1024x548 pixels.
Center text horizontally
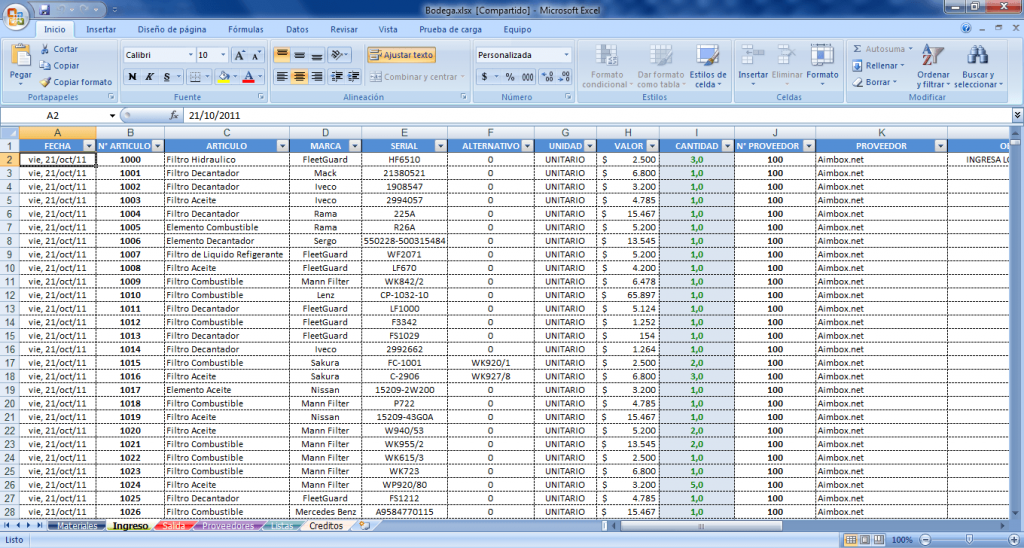pyautogui.click(x=299, y=76)
